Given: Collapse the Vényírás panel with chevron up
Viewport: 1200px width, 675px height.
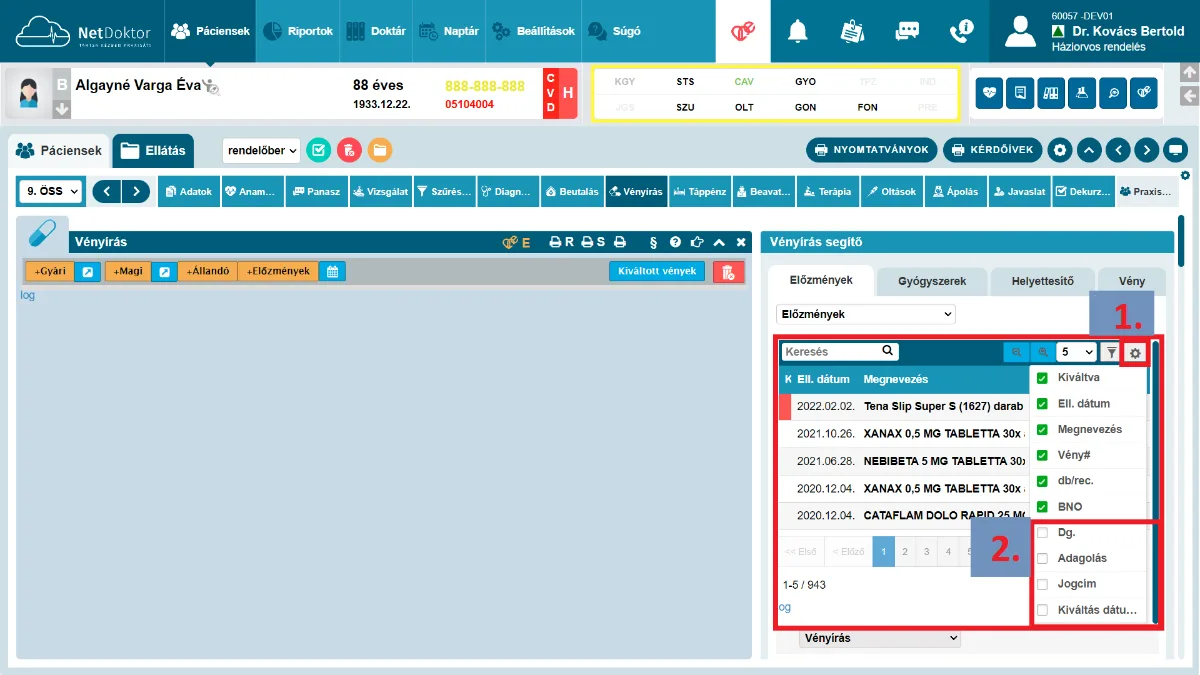Looking at the screenshot, I should [719, 242].
